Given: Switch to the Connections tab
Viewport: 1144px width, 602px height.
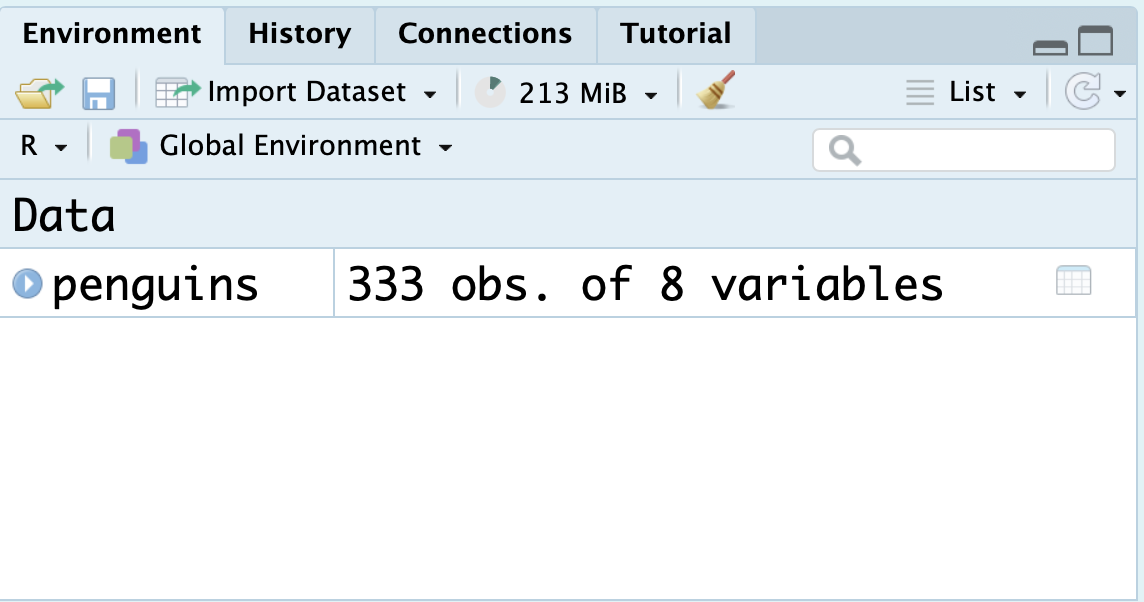Looking at the screenshot, I should pyautogui.click(x=485, y=34).
